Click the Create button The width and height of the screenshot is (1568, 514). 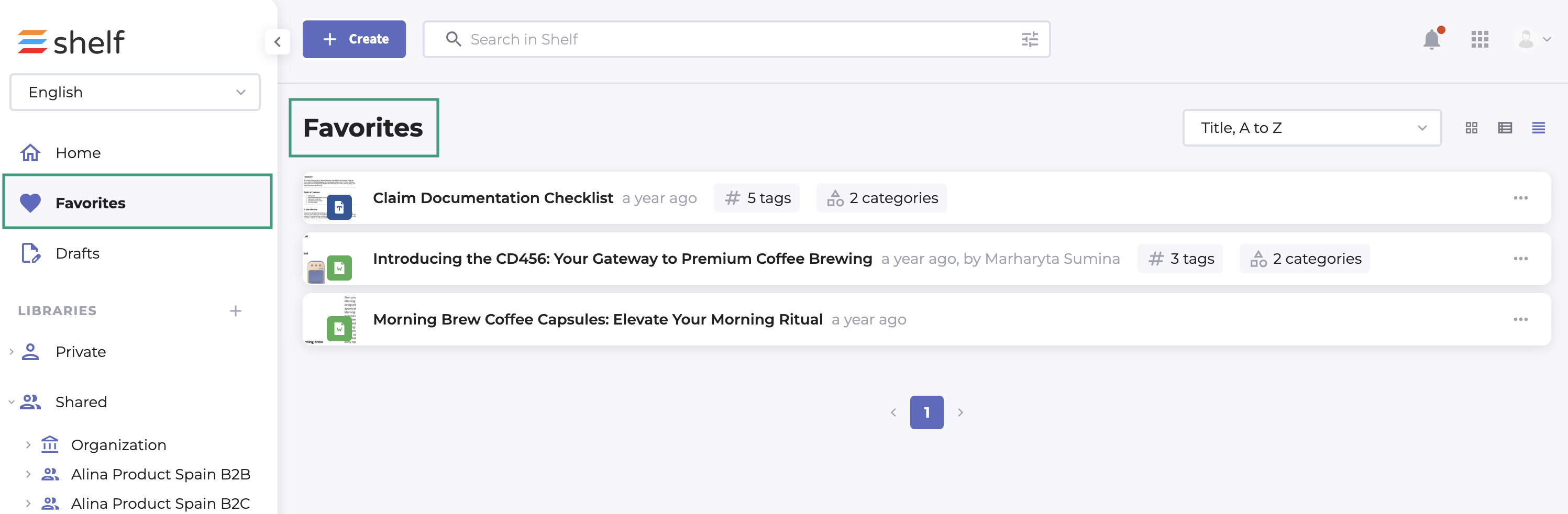354,40
